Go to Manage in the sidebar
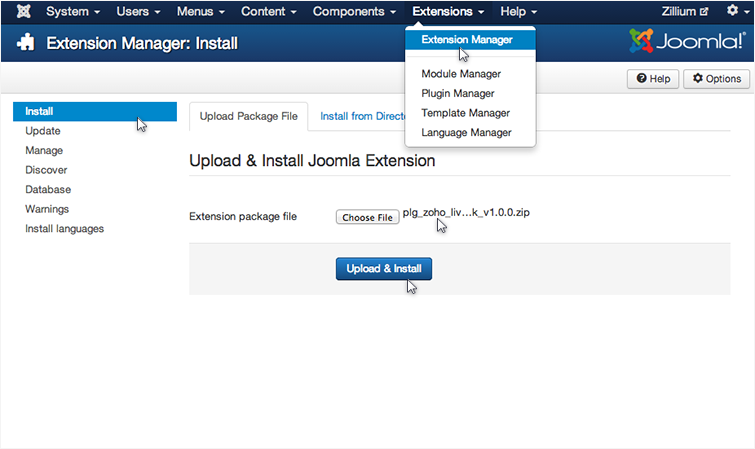 [44, 150]
